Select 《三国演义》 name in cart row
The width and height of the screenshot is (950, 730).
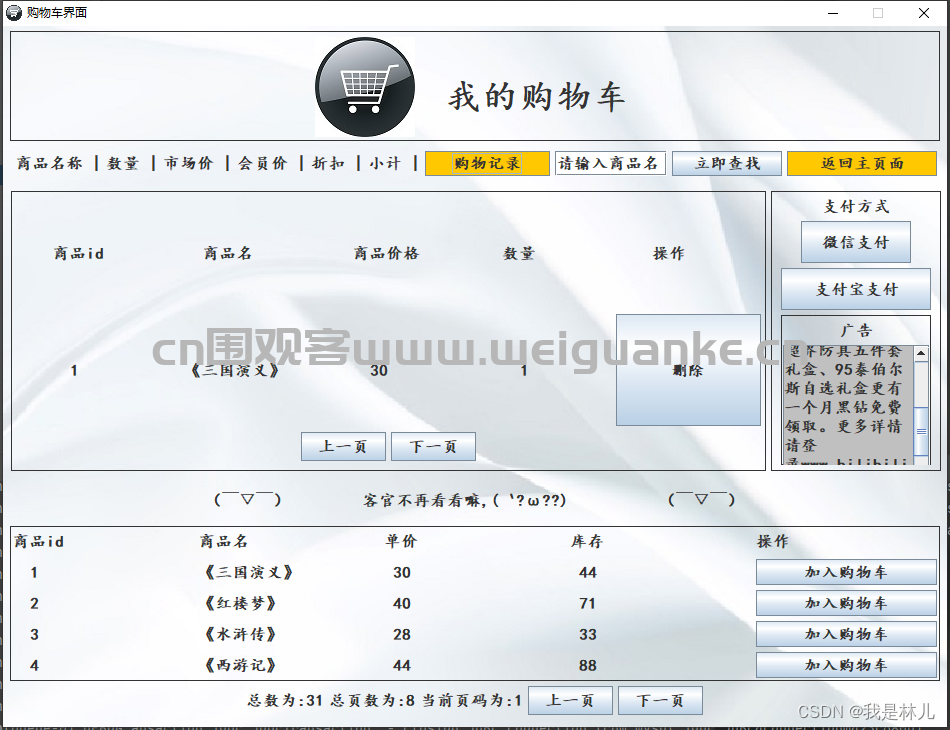click(235, 370)
